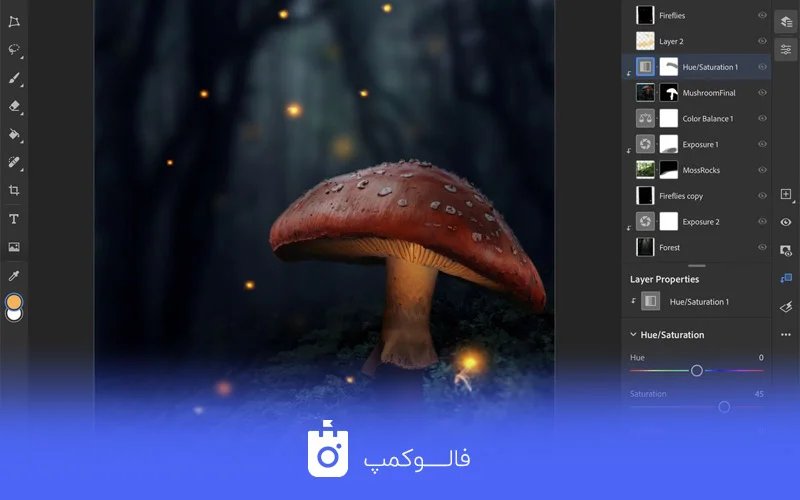Click the Hue value "0"
Screen dimensions: 800x500
coord(761,358)
